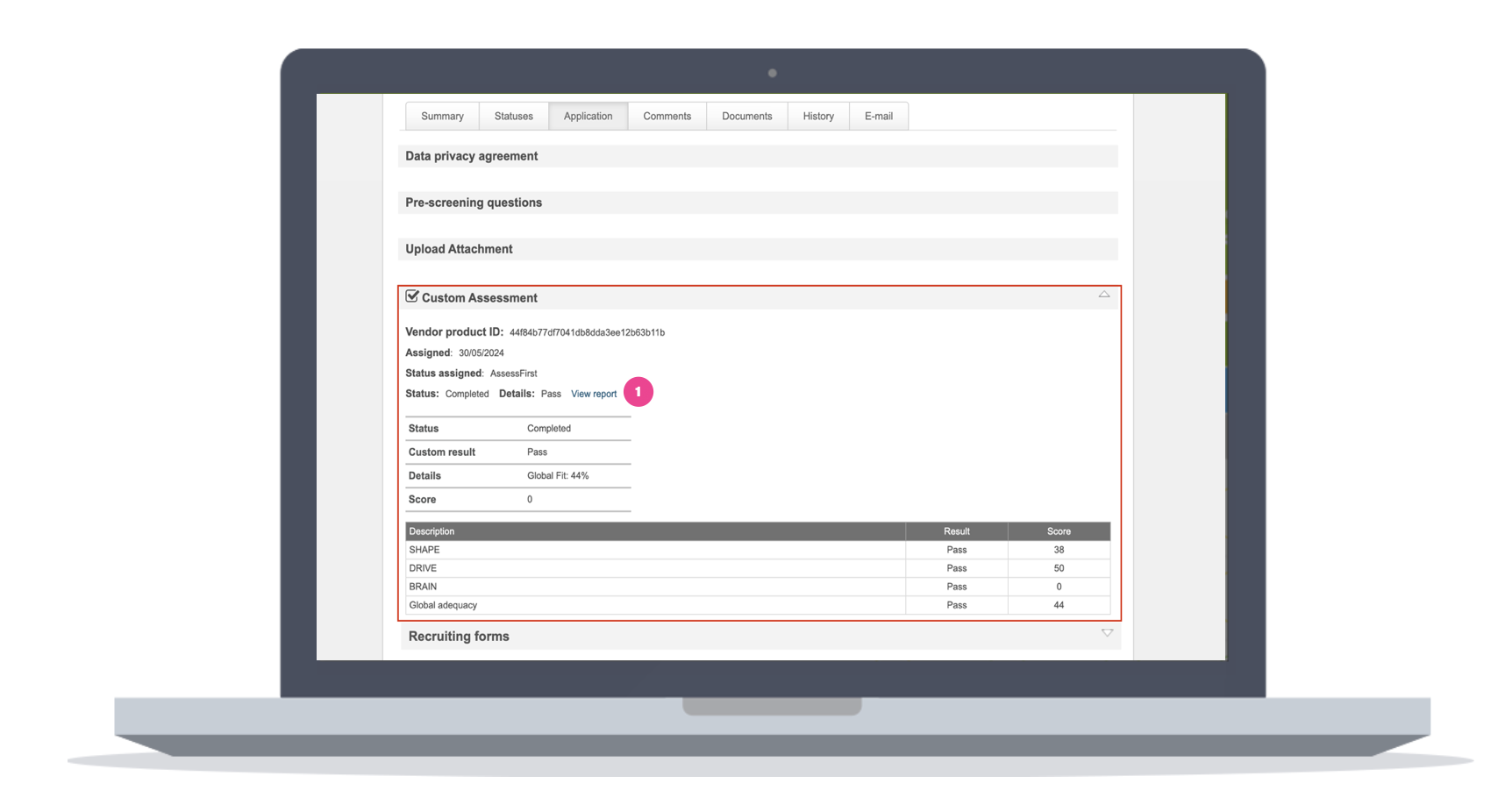The height and width of the screenshot is (812, 1498).
Task: Click the View report link
Action: coord(594,394)
